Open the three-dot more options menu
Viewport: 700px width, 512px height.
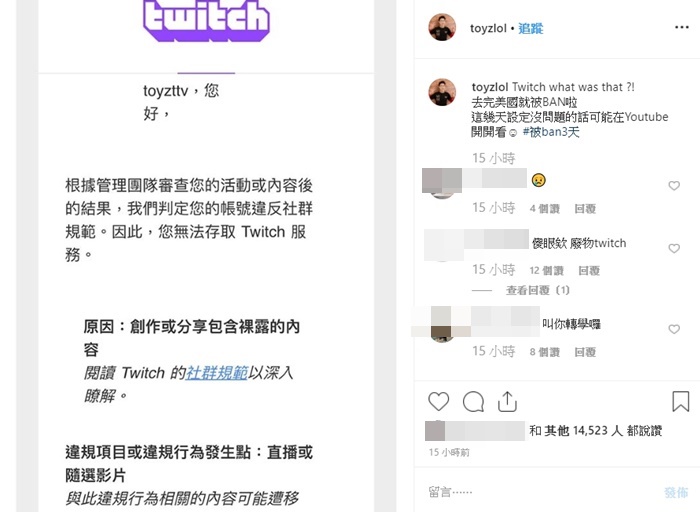(682, 28)
